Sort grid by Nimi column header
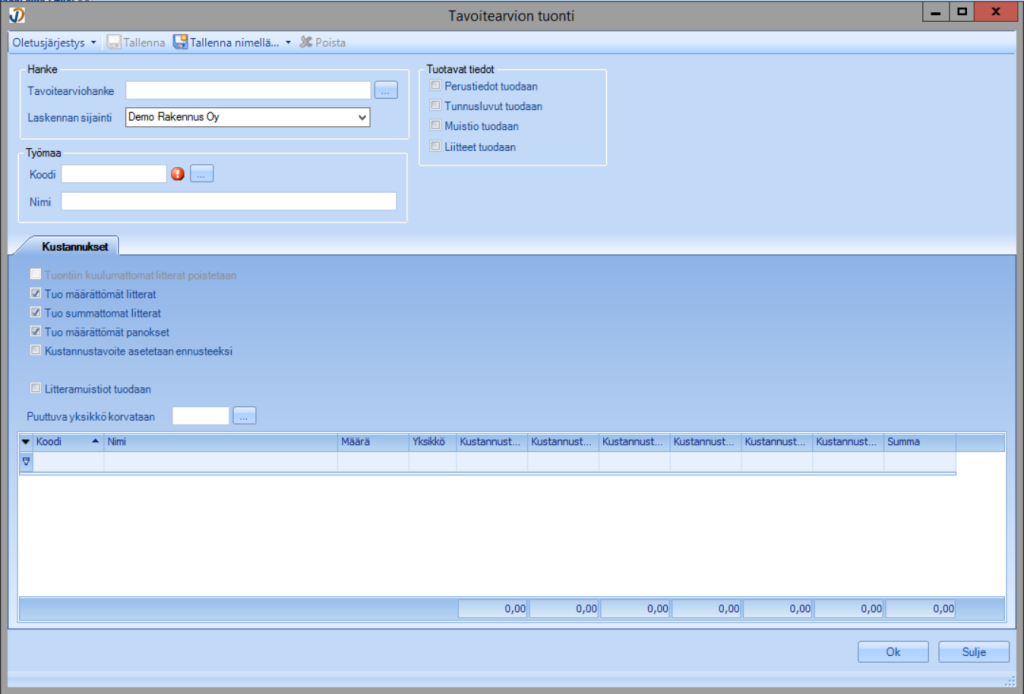1024x694 pixels. coord(221,442)
